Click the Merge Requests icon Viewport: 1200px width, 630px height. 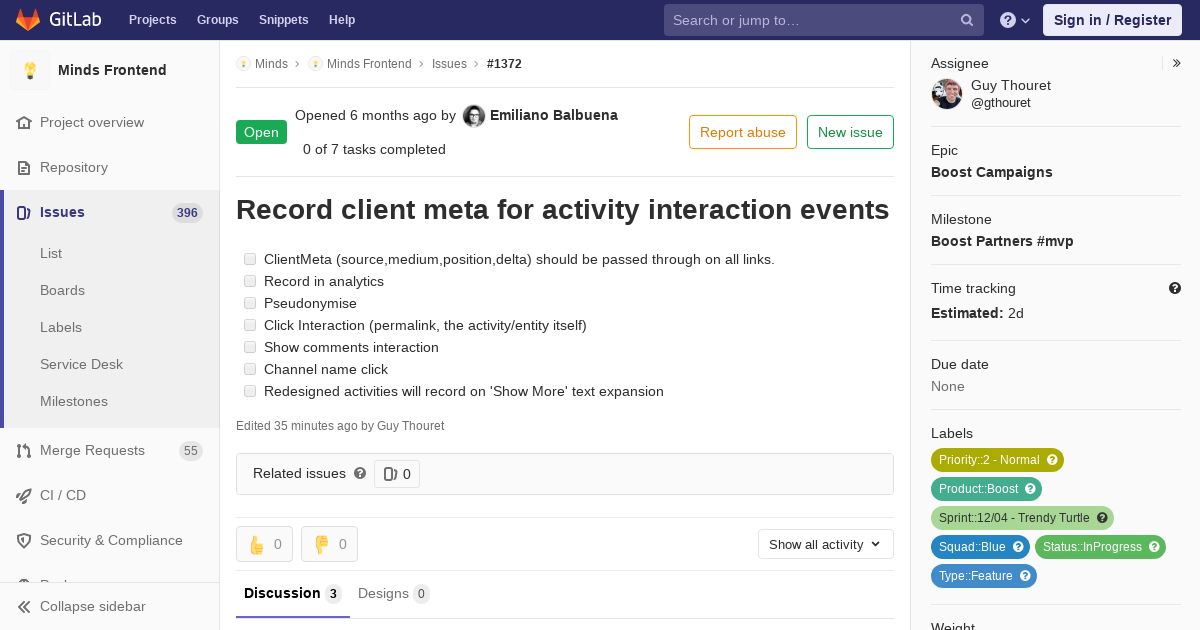(24, 451)
